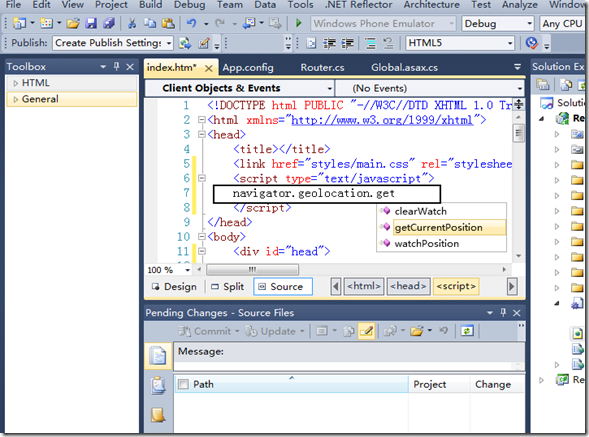Open the Architecture menu

432,5
